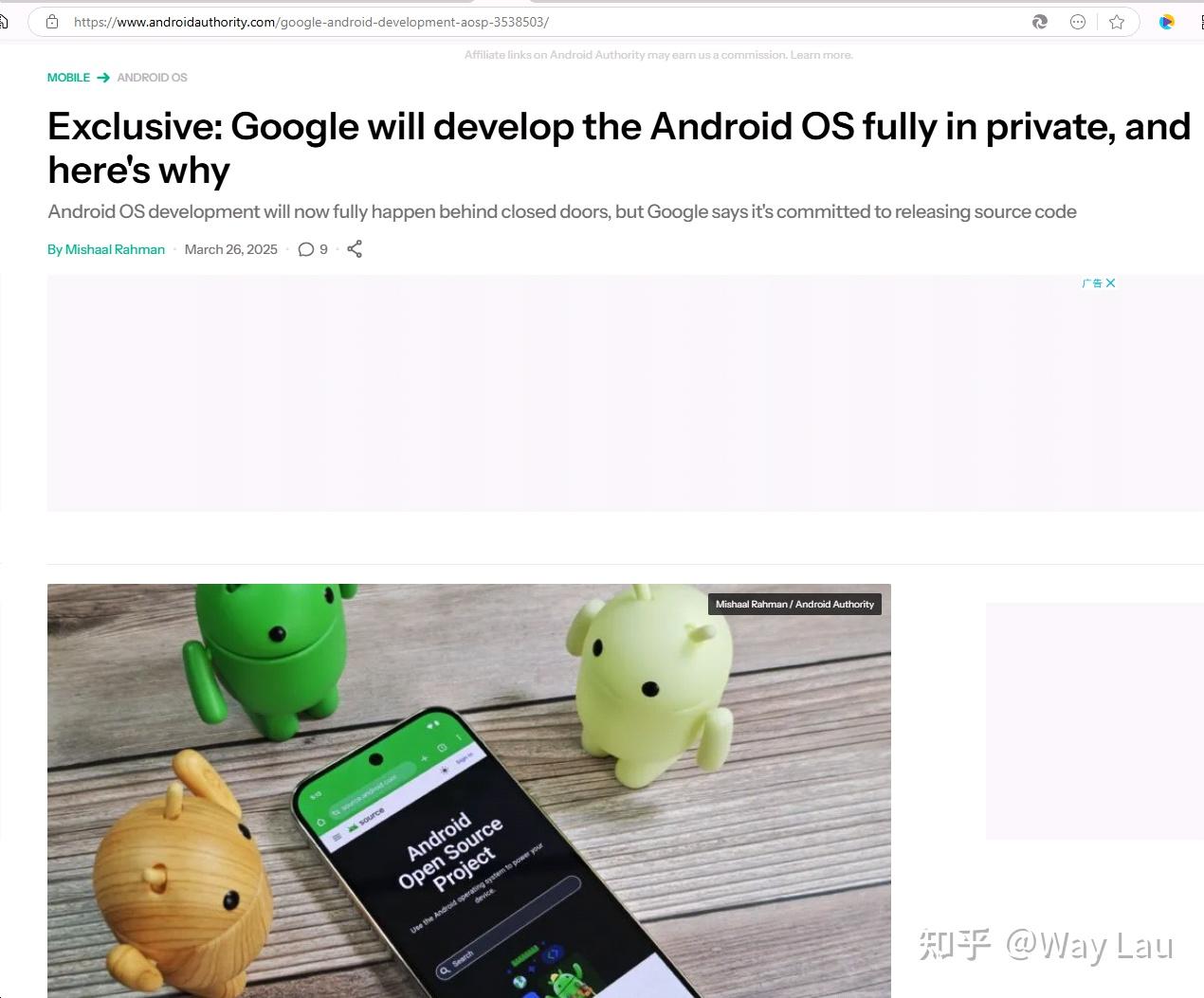Open the article comments bubble icon
1204x998 pixels.
tap(306, 249)
